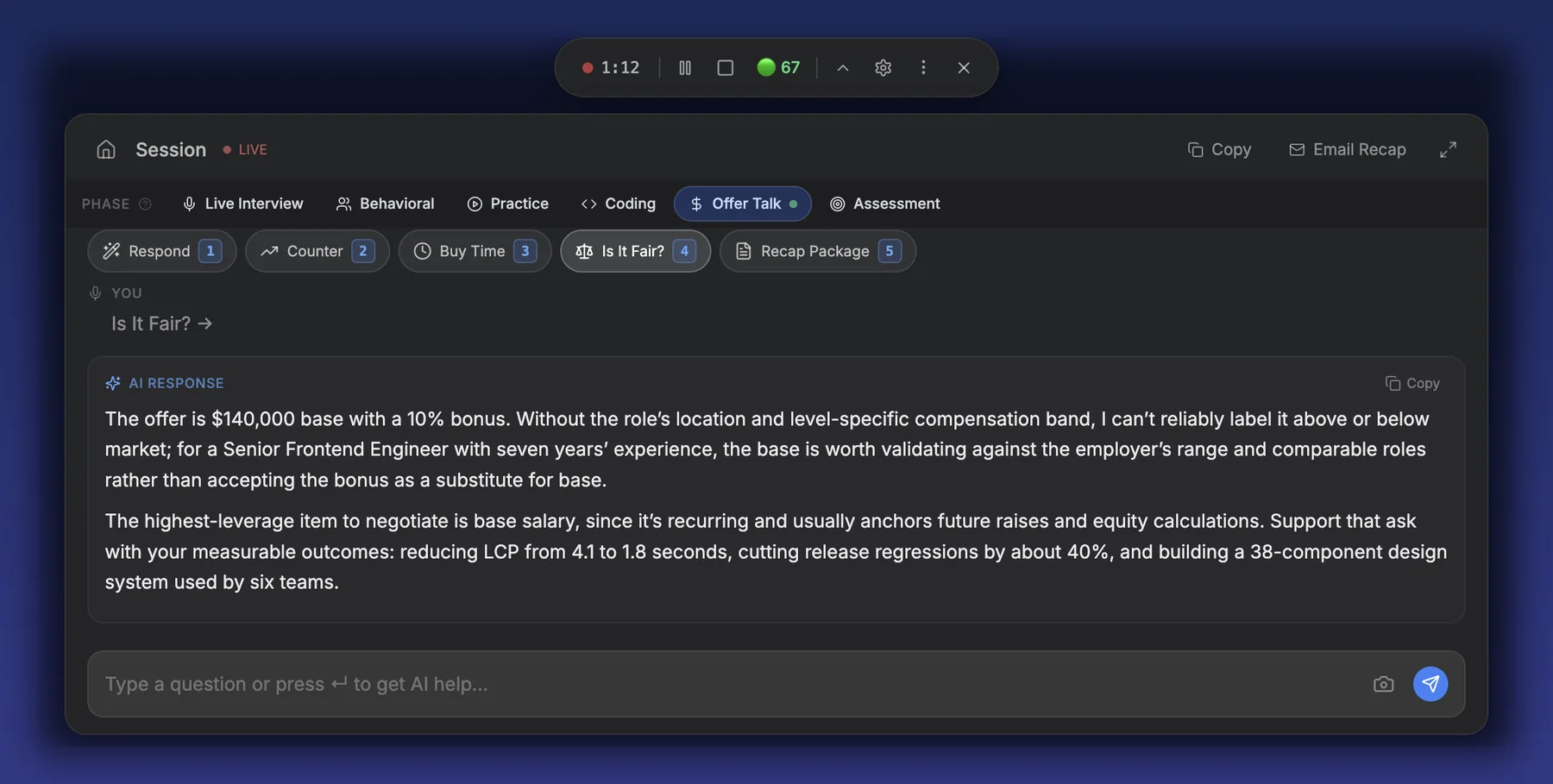Click the camera screenshot icon in input
1553x784 pixels.
click(1383, 684)
